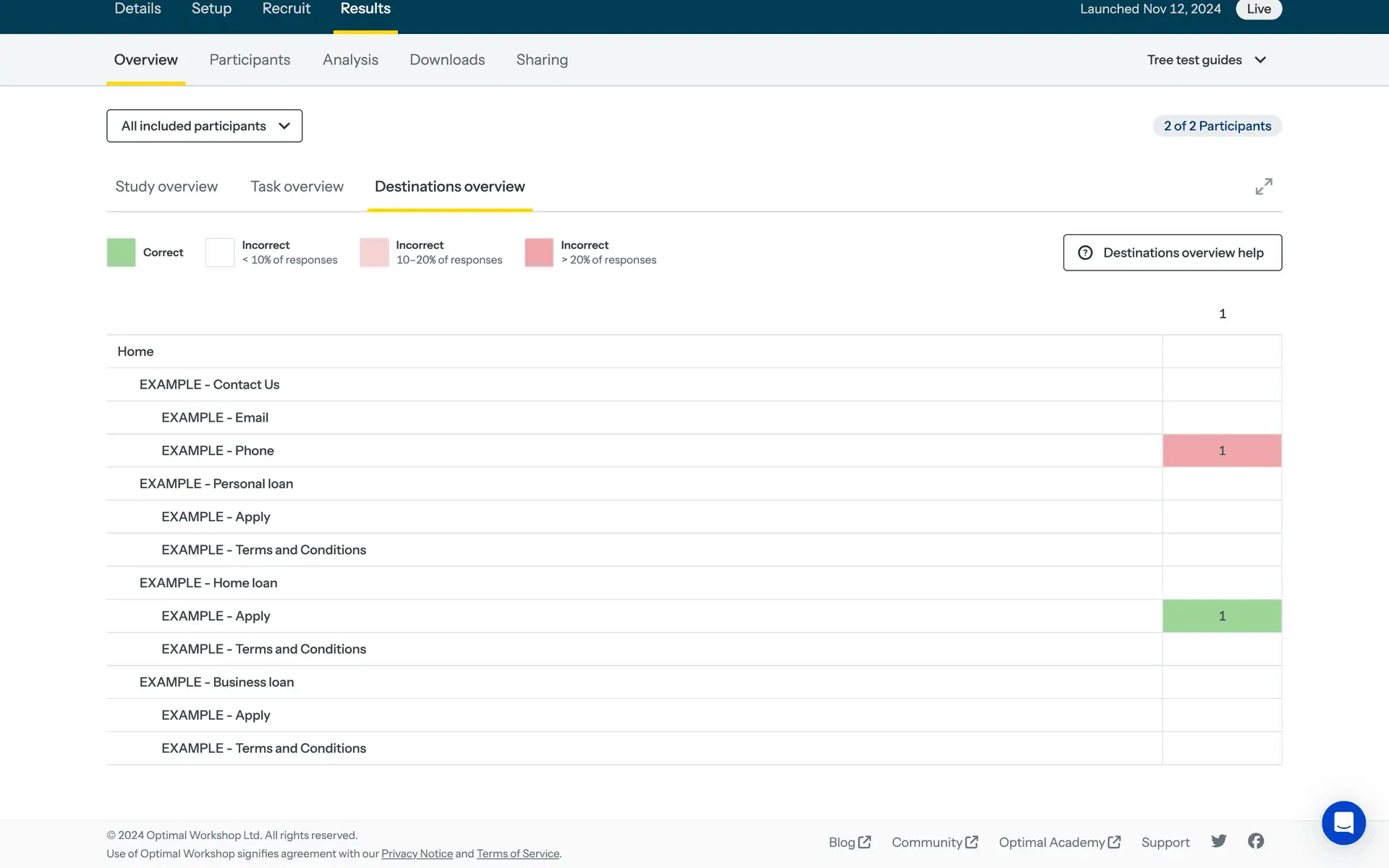Image resolution: width=1389 pixels, height=868 pixels.
Task: Click the expand to fullscreen arrows icon
Action: [1263, 187]
